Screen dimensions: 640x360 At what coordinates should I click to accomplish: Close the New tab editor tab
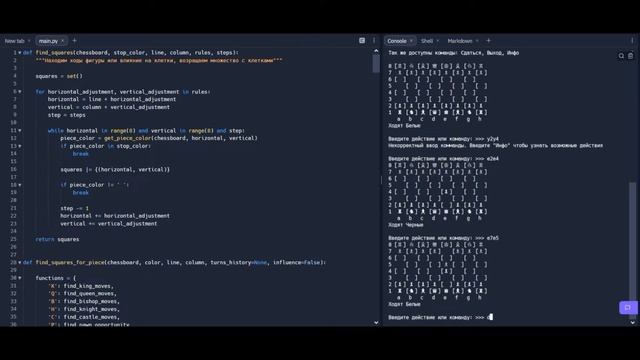click(29, 41)
